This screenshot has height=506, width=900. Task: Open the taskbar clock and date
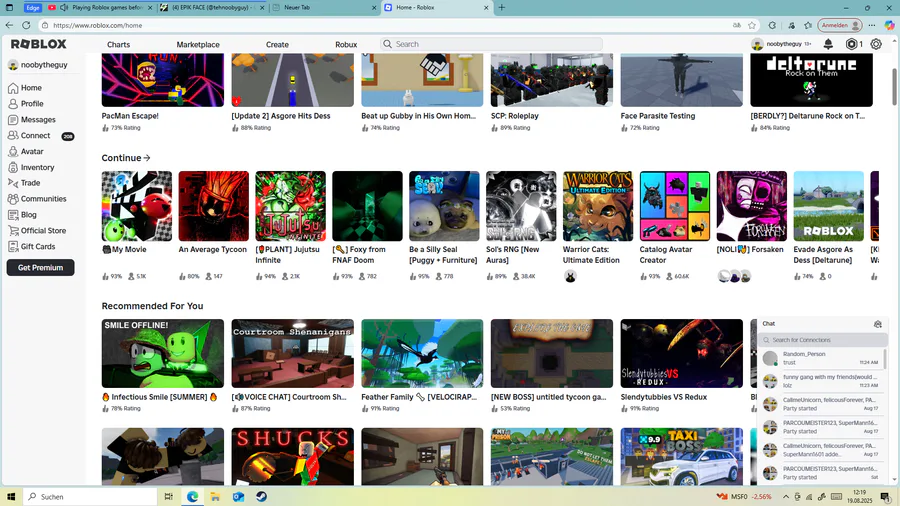859,497
